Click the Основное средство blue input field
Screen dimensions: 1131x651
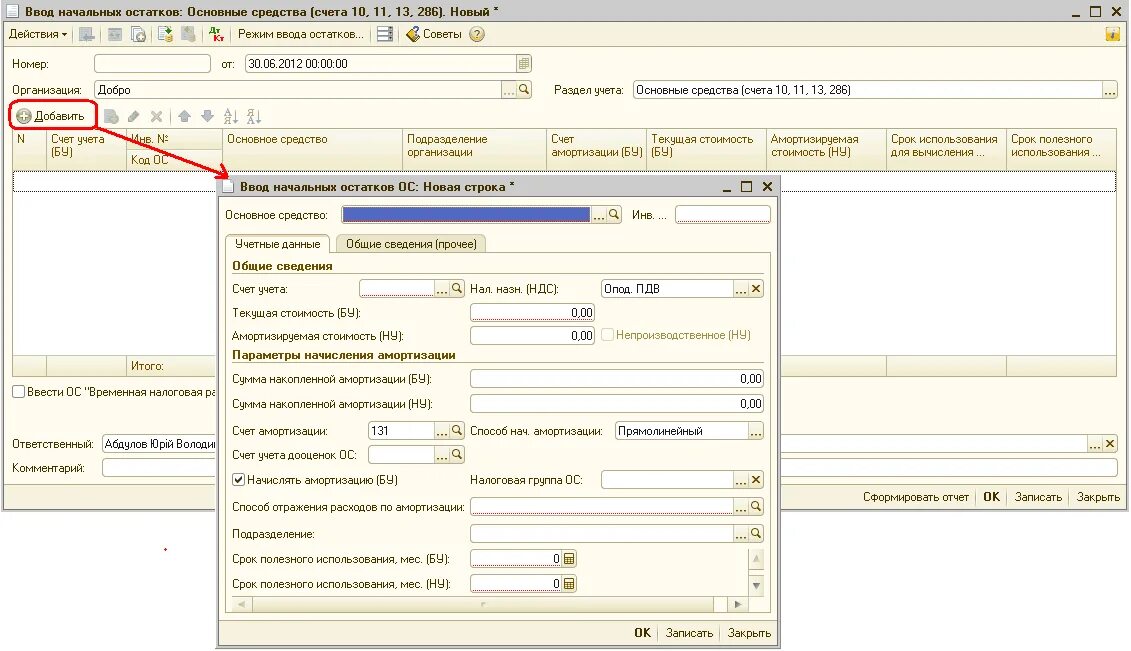tap(466, 215)
